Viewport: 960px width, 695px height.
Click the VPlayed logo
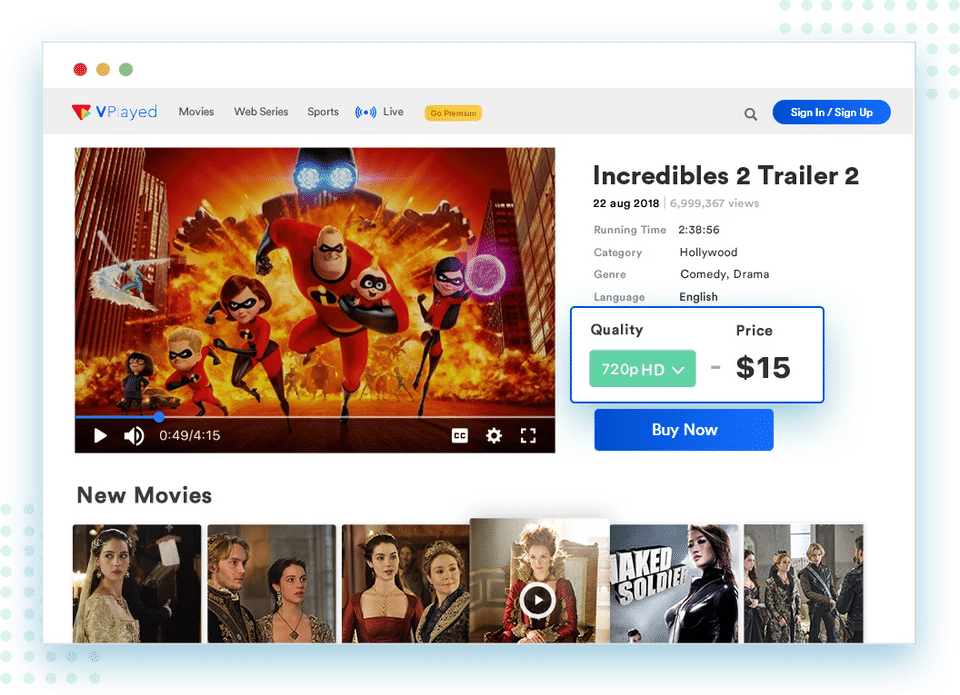click(114, 112)
